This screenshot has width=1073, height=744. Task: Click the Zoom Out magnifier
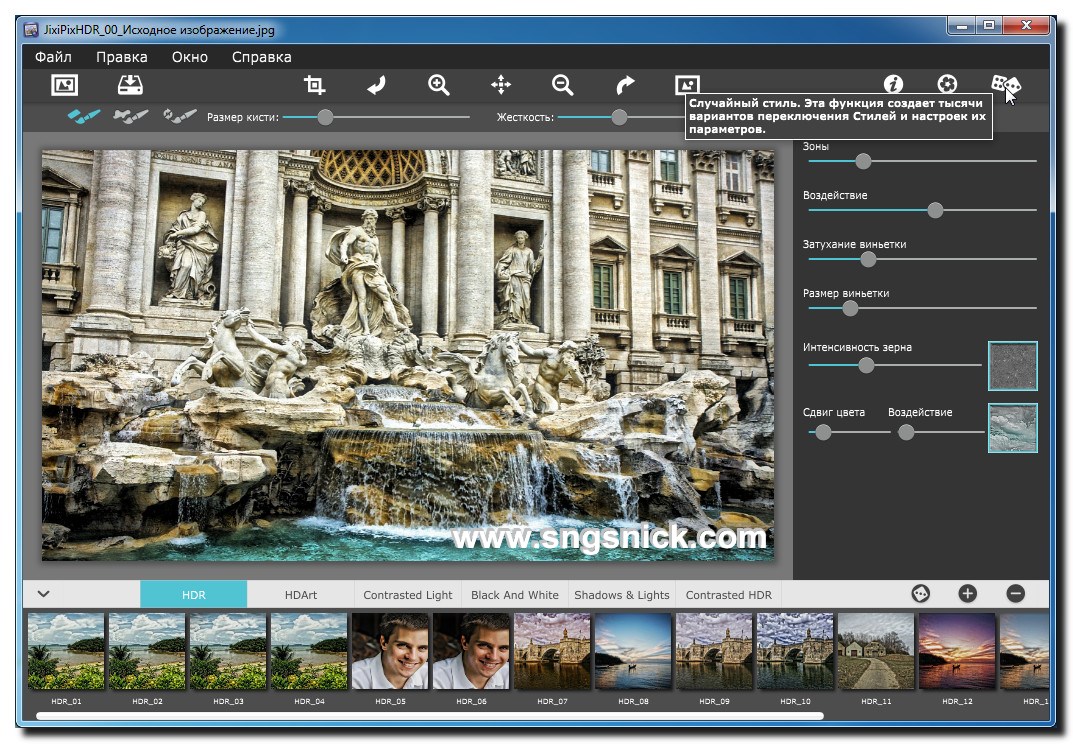point(563,85)
